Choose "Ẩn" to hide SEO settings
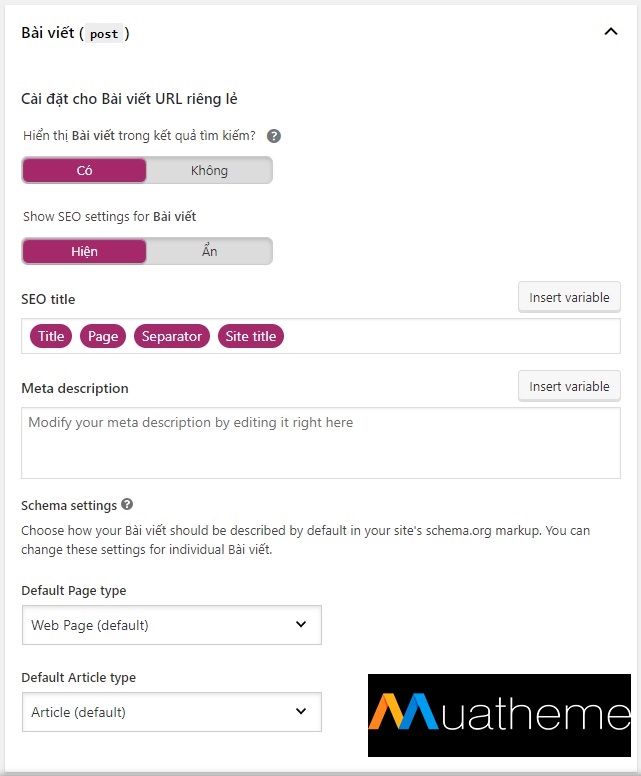Viewport: 641px width, 776px height. [209, 251]
